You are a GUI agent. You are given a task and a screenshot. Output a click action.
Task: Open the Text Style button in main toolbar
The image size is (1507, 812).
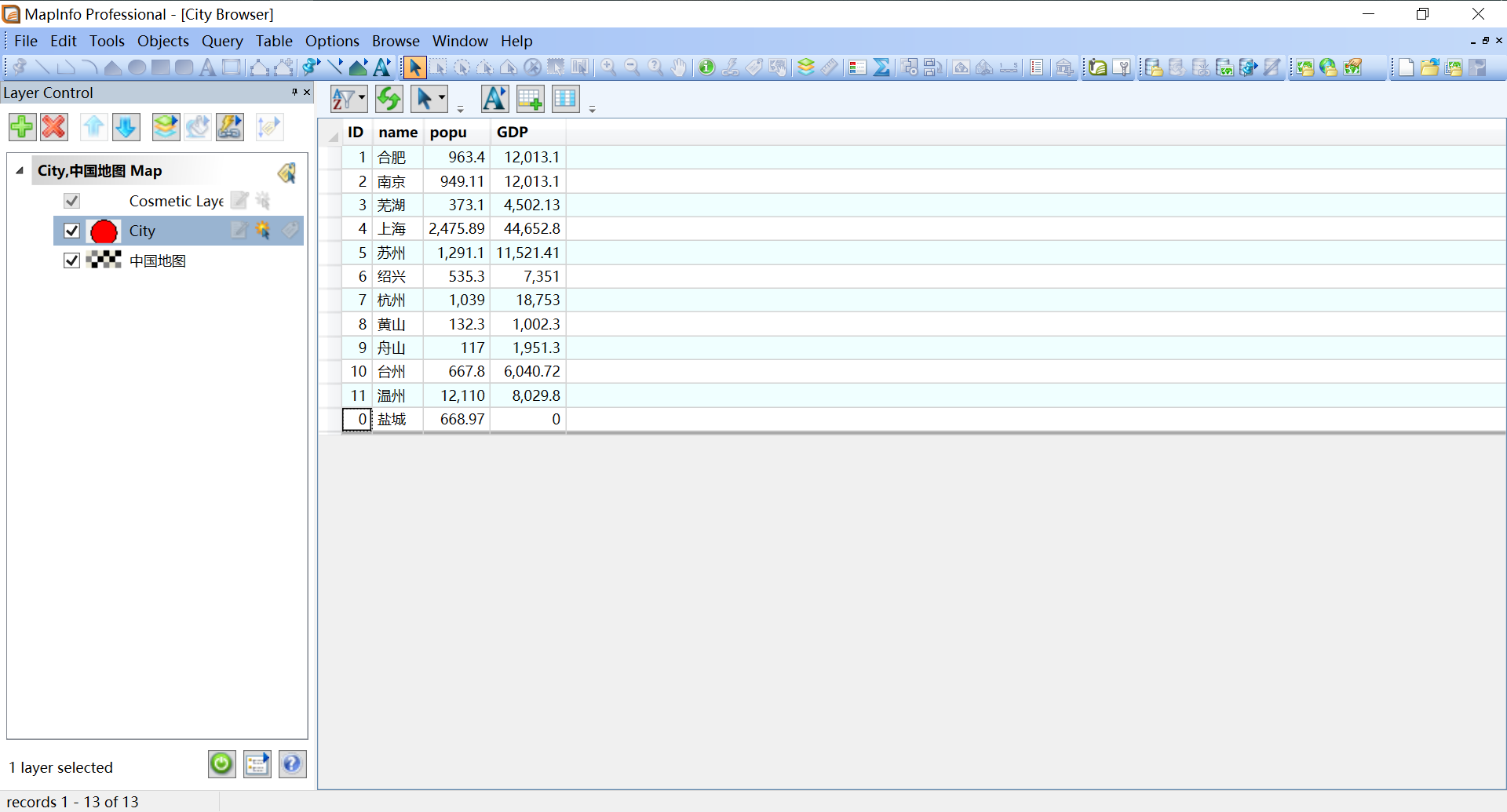[x=382, y=67]
